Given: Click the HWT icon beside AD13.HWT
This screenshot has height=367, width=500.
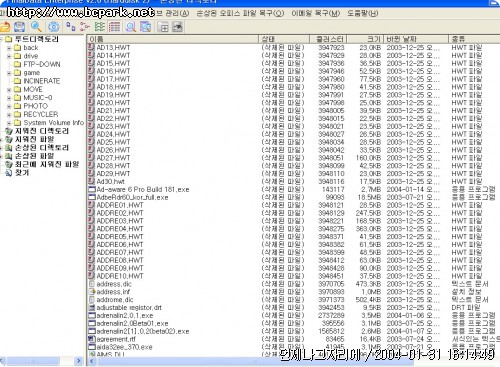Looking at the screenshot, I should (x=91, y=47).
